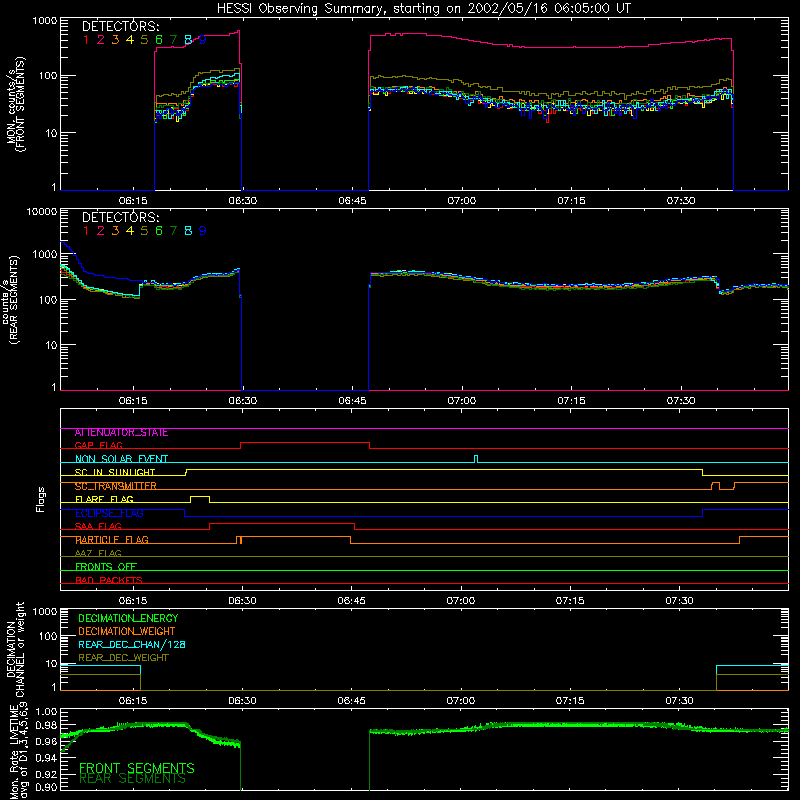Select detector 2 in front segments legend

pyautogui.click(x=101, y=39)
